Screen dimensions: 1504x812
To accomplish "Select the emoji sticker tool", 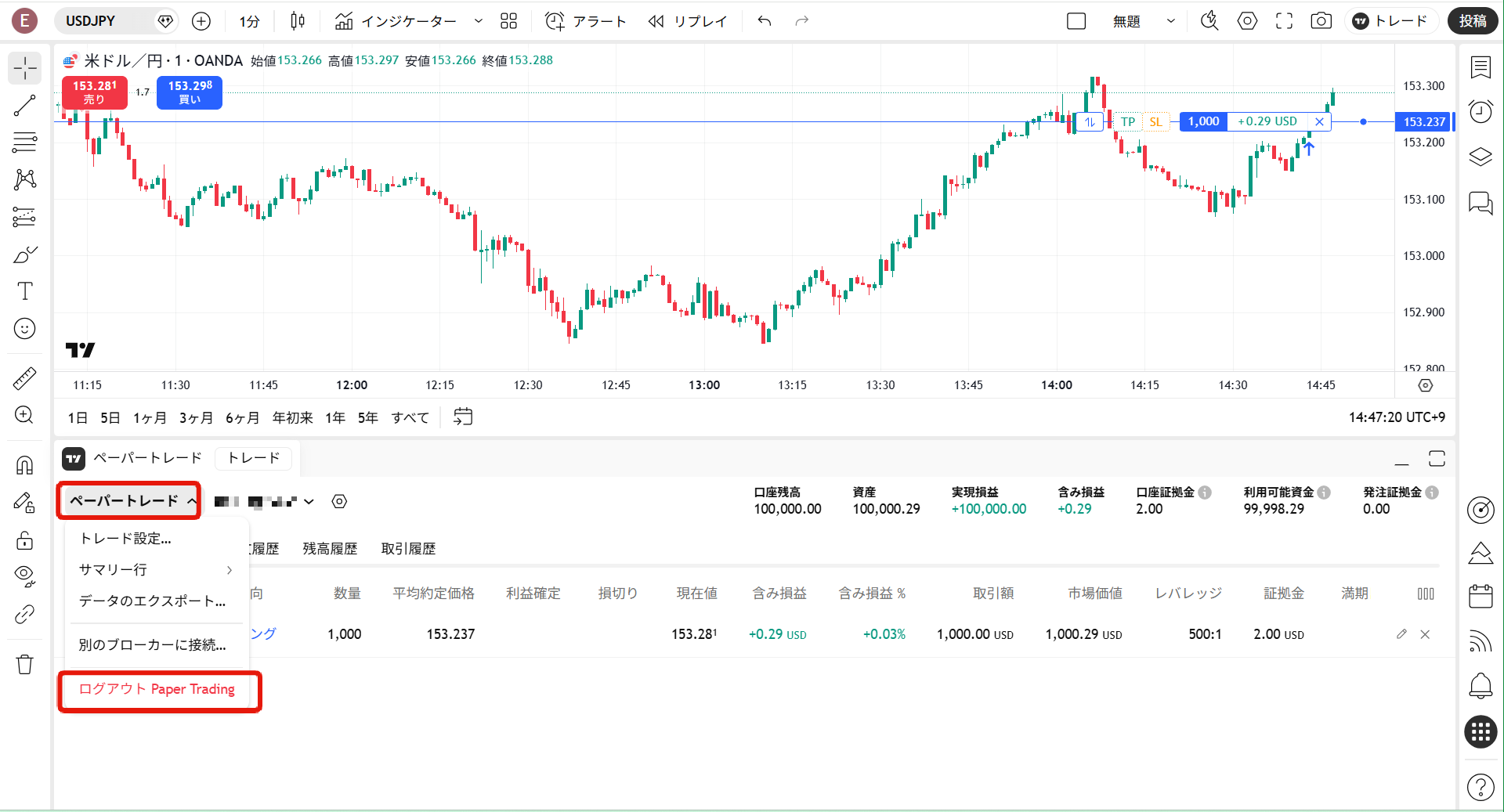I will [25, 329].
